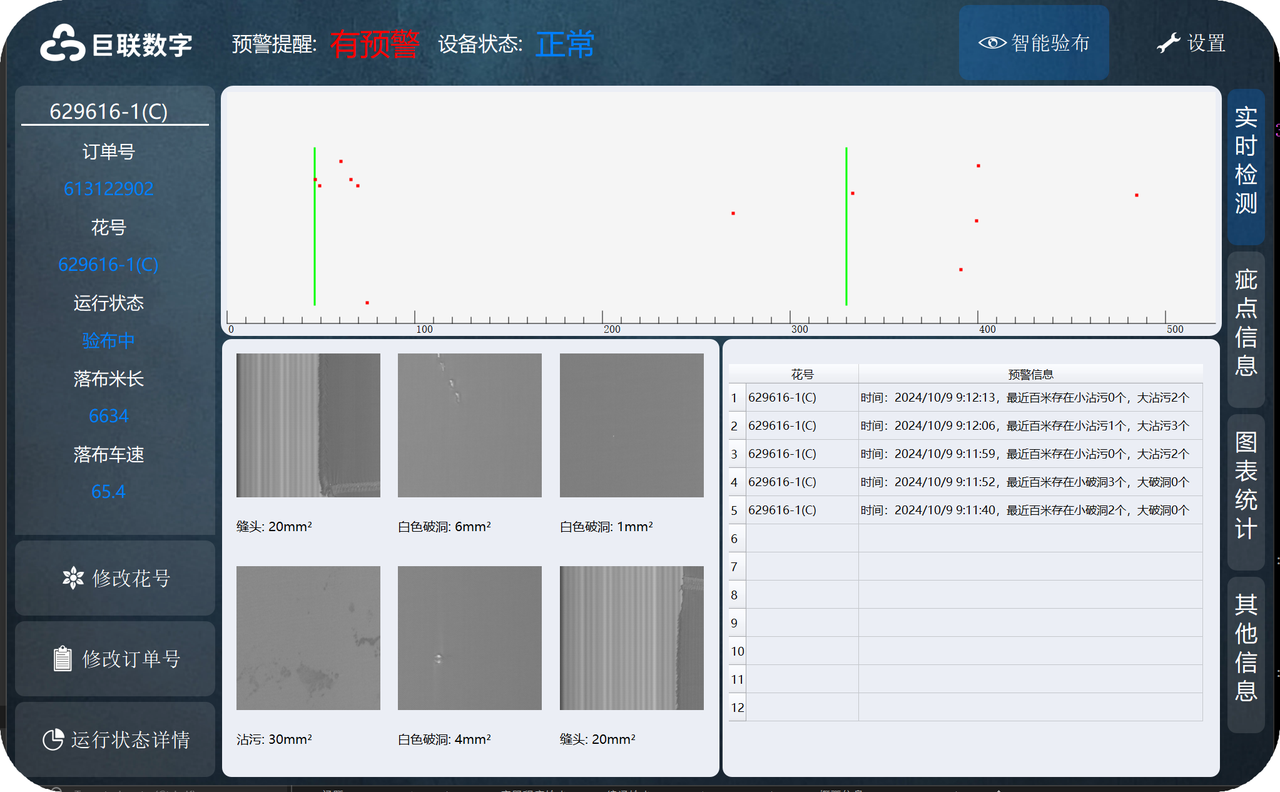Click the 落布米长 value 6634
The height and width of the screenshot is (792, 1280).
(x=109, y=416)
